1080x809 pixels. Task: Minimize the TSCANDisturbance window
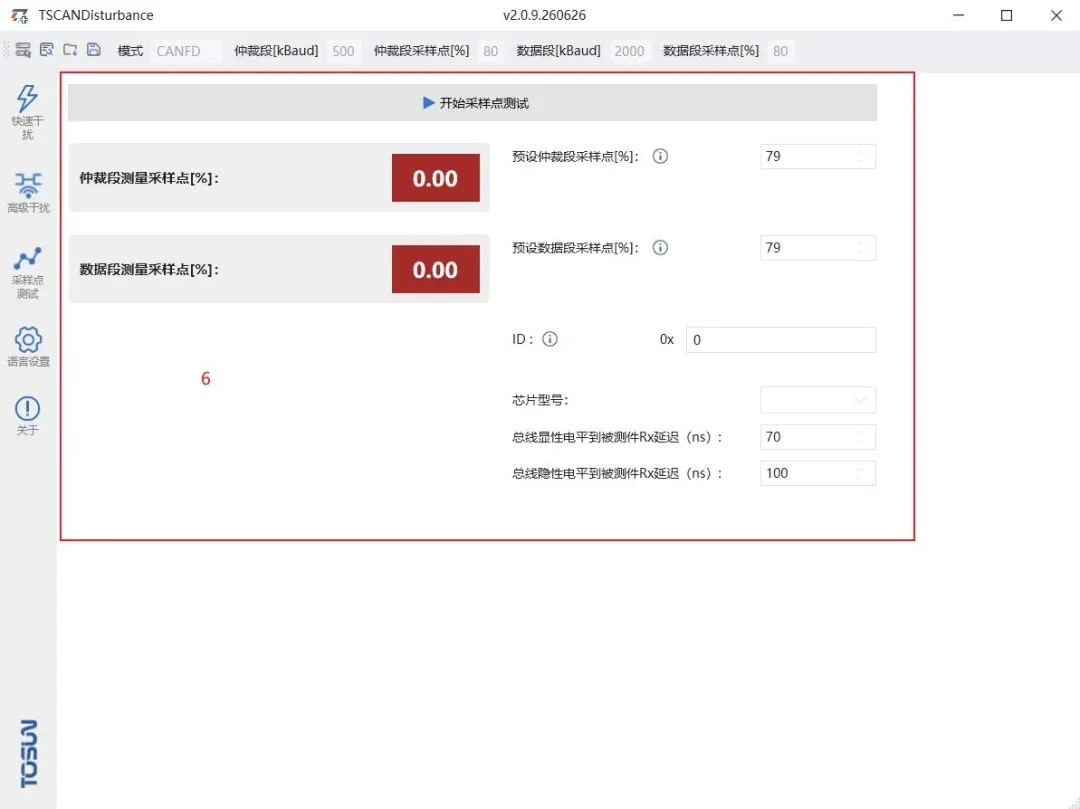[x=958, y=15]
